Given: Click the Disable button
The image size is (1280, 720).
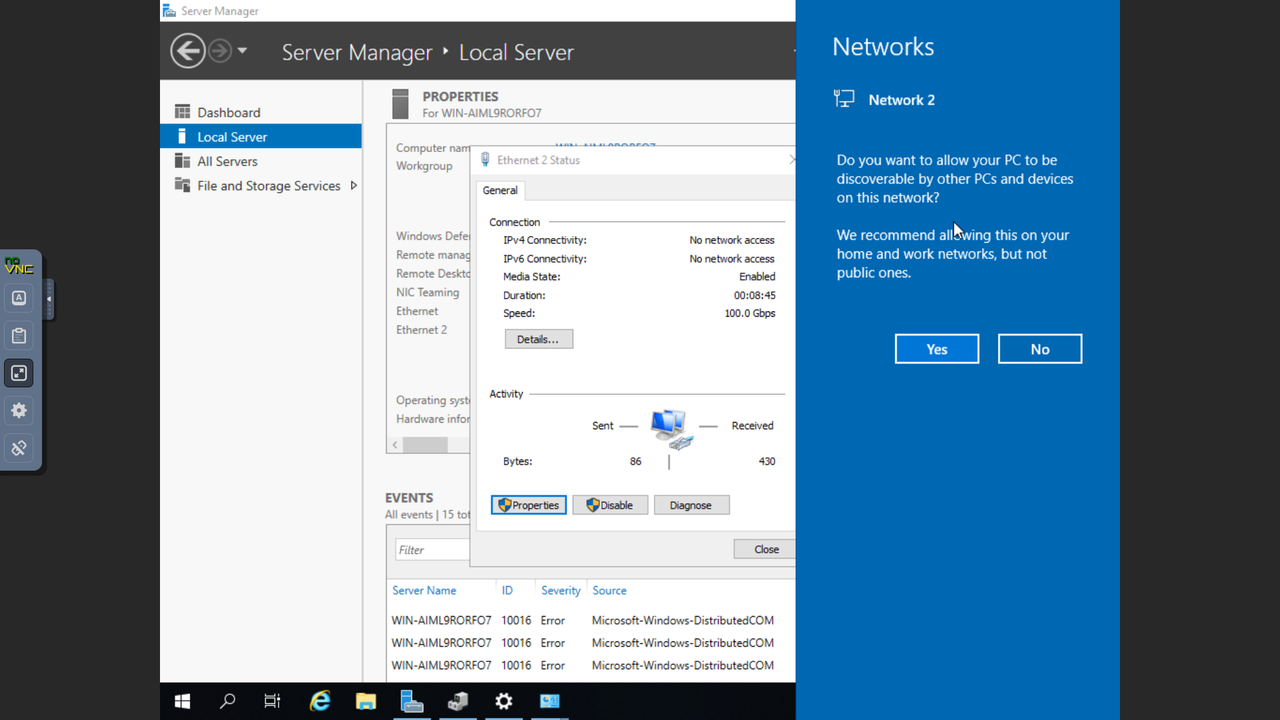Looking at the screenshot, I should pyautogui.click(x=609, y=505).
